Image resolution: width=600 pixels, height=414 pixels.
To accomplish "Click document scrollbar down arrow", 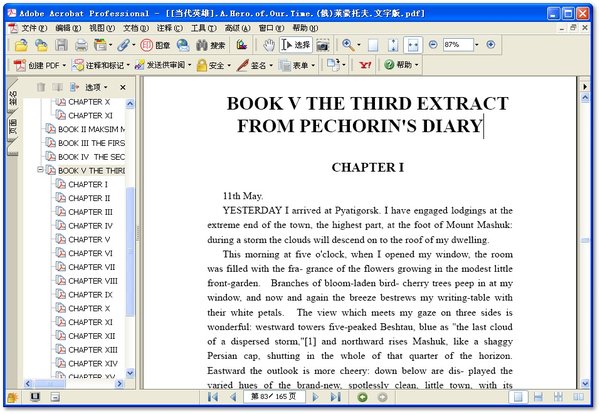I will tap(585, 383).
